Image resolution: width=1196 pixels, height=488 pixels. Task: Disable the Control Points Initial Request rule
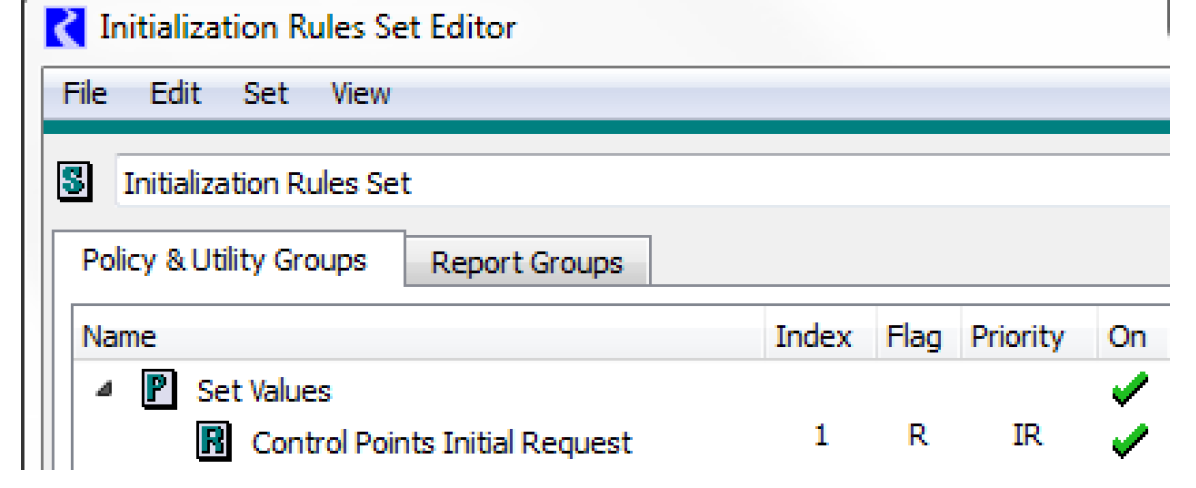click(1129, 441)
